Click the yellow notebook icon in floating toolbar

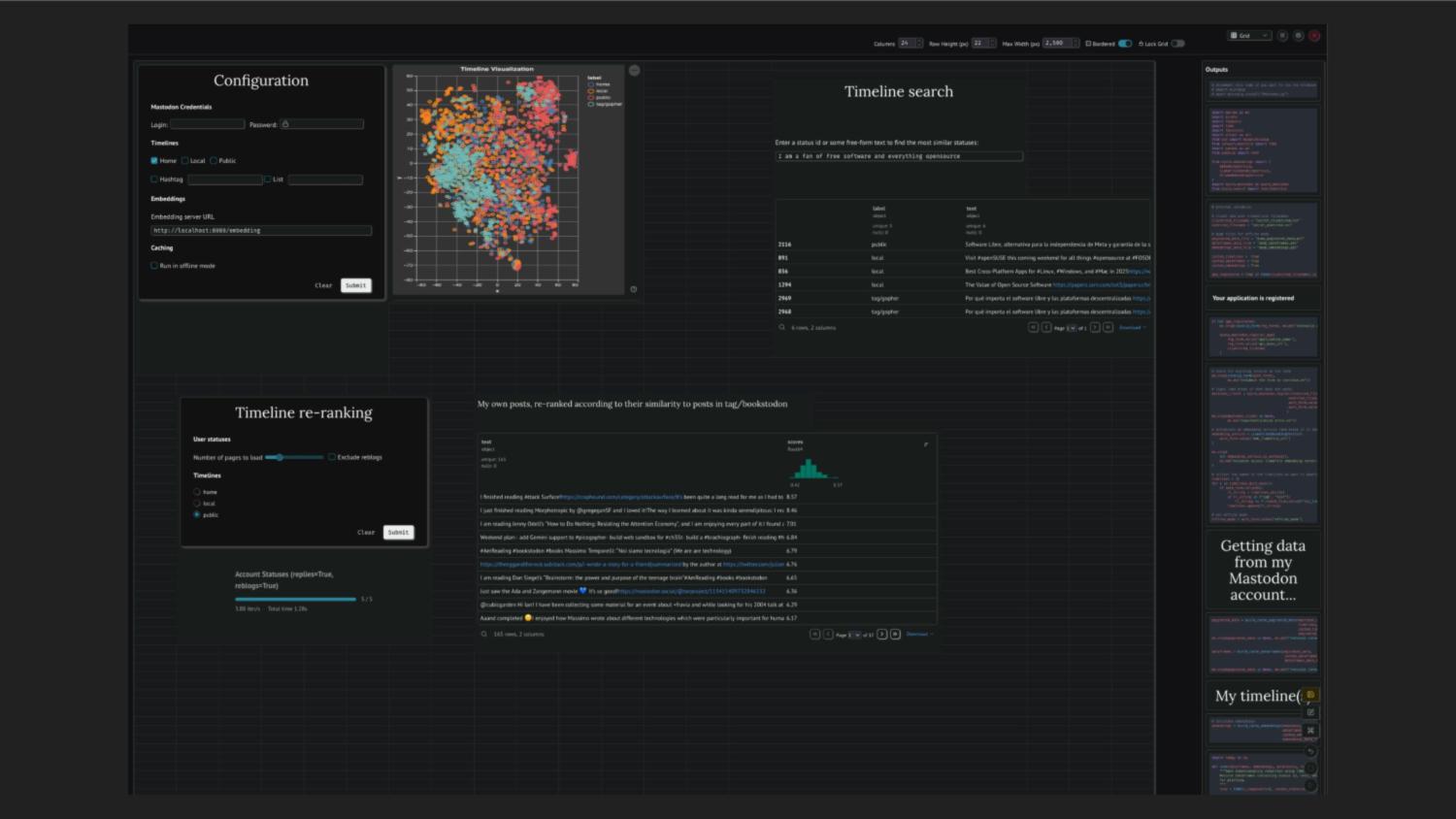pos(1310,695)
